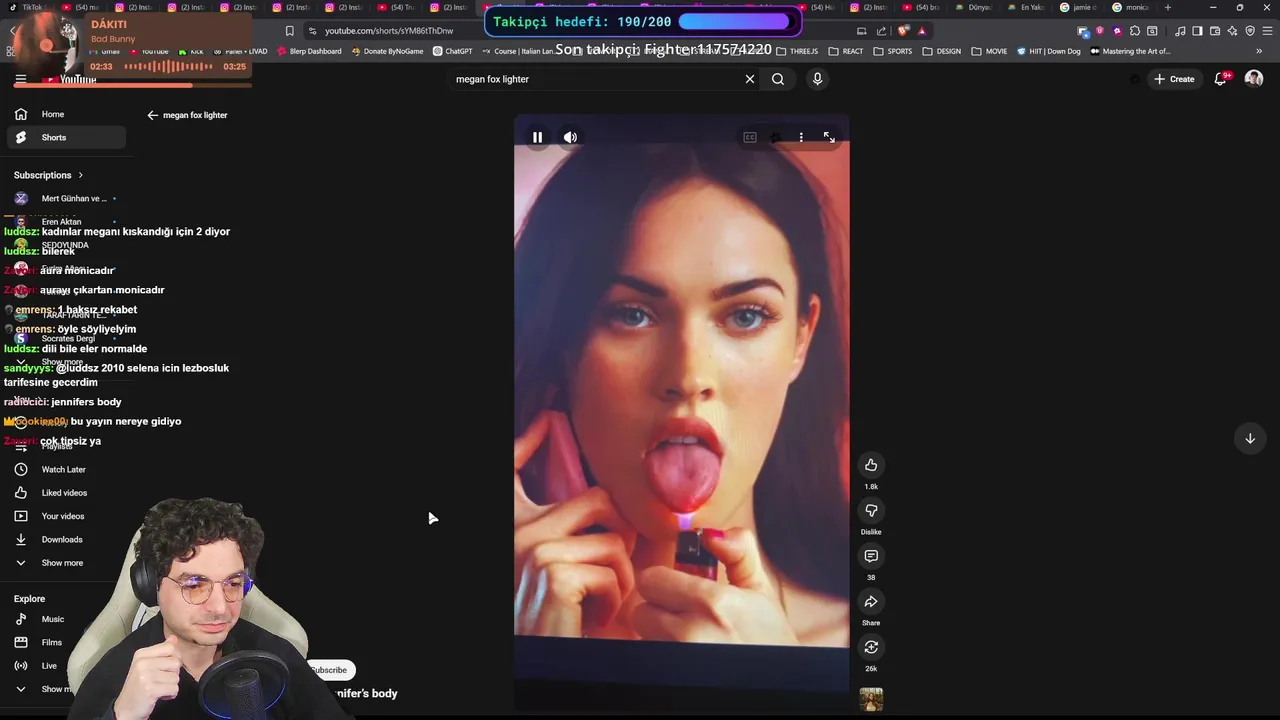Switch to the 'En Yak' browser tab
This screenshot has width=1280, height=720.
click(1025, 7)
